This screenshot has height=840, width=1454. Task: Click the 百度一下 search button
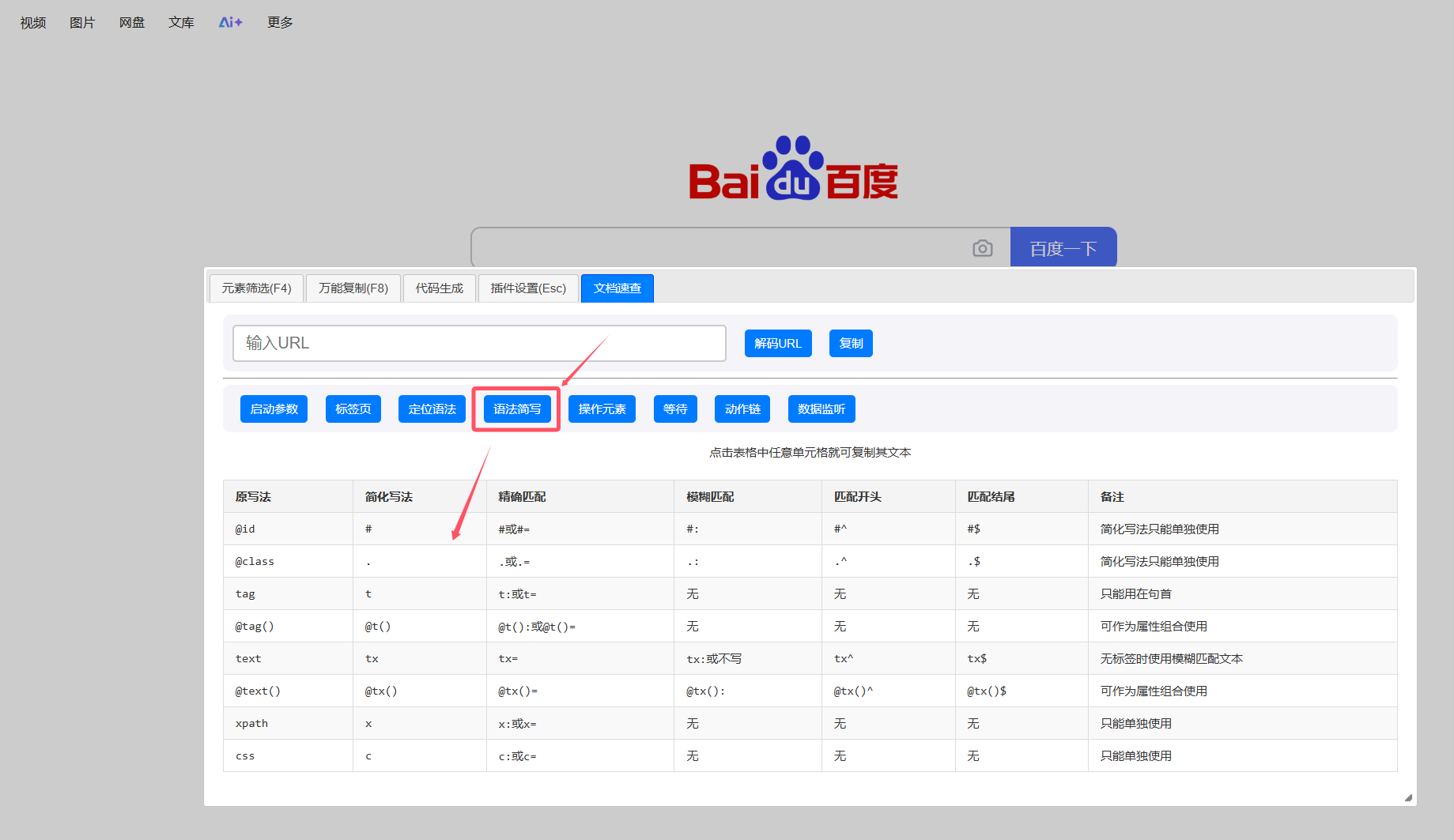(1063, 248)
